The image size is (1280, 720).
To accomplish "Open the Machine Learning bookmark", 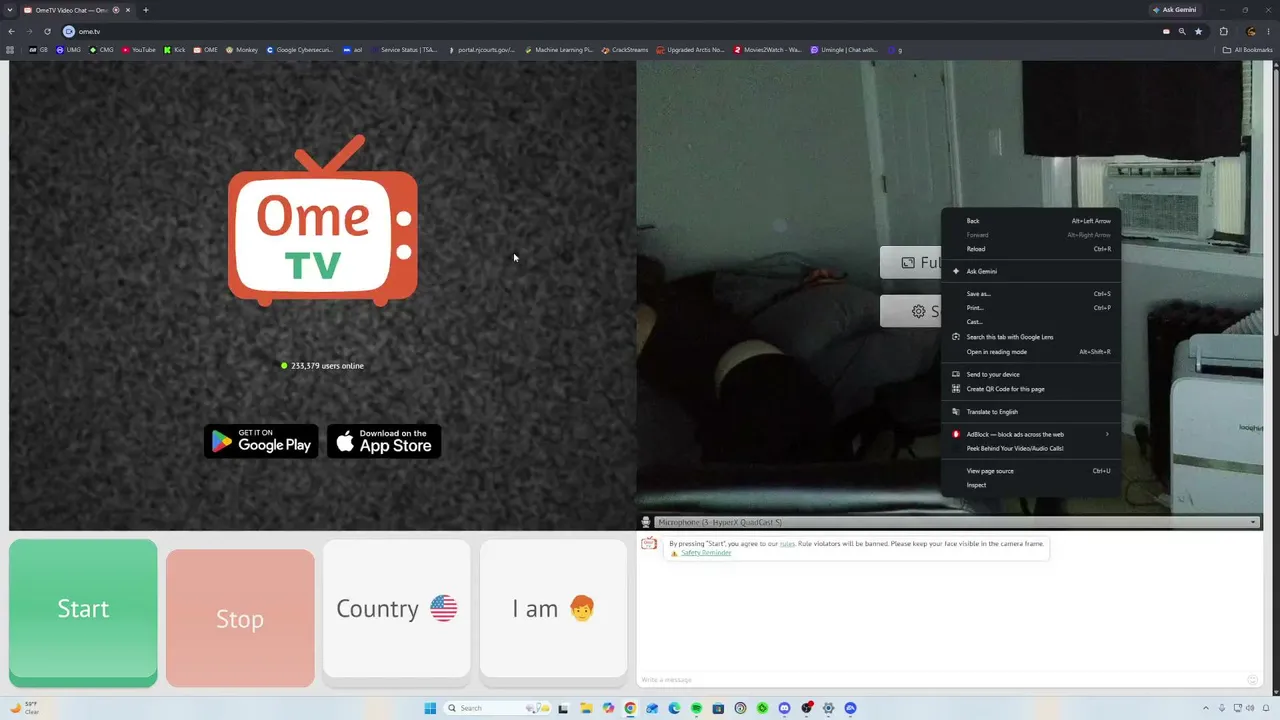I will click(559, 49).
